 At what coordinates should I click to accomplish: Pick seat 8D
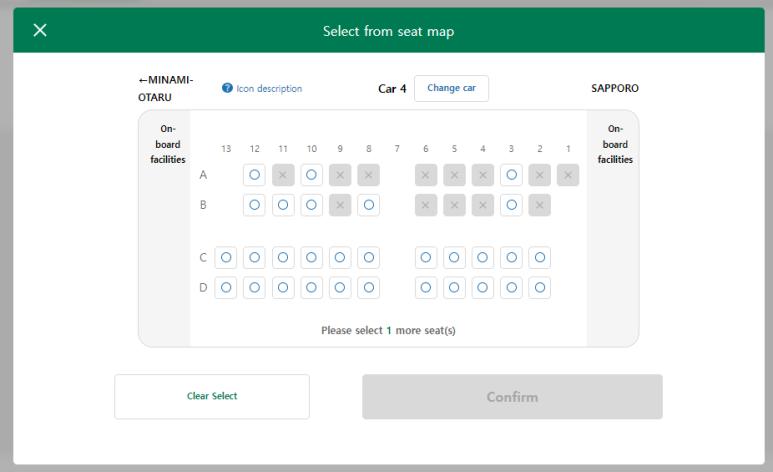[368, 288]
